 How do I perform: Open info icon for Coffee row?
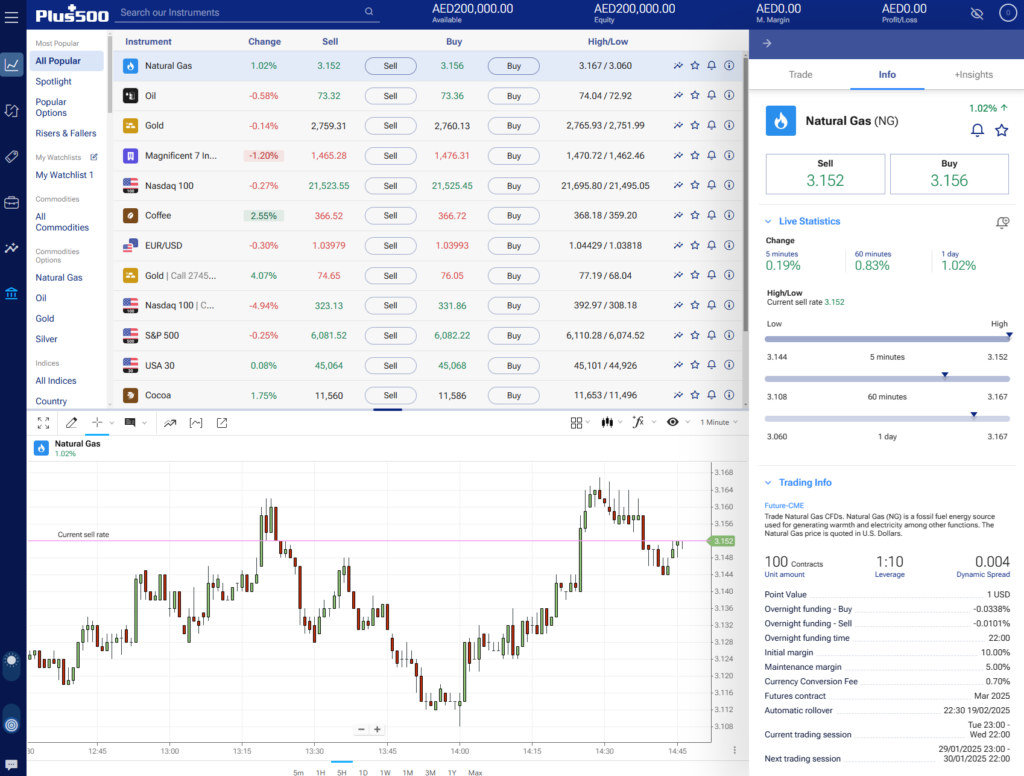(x=729, y=215)
